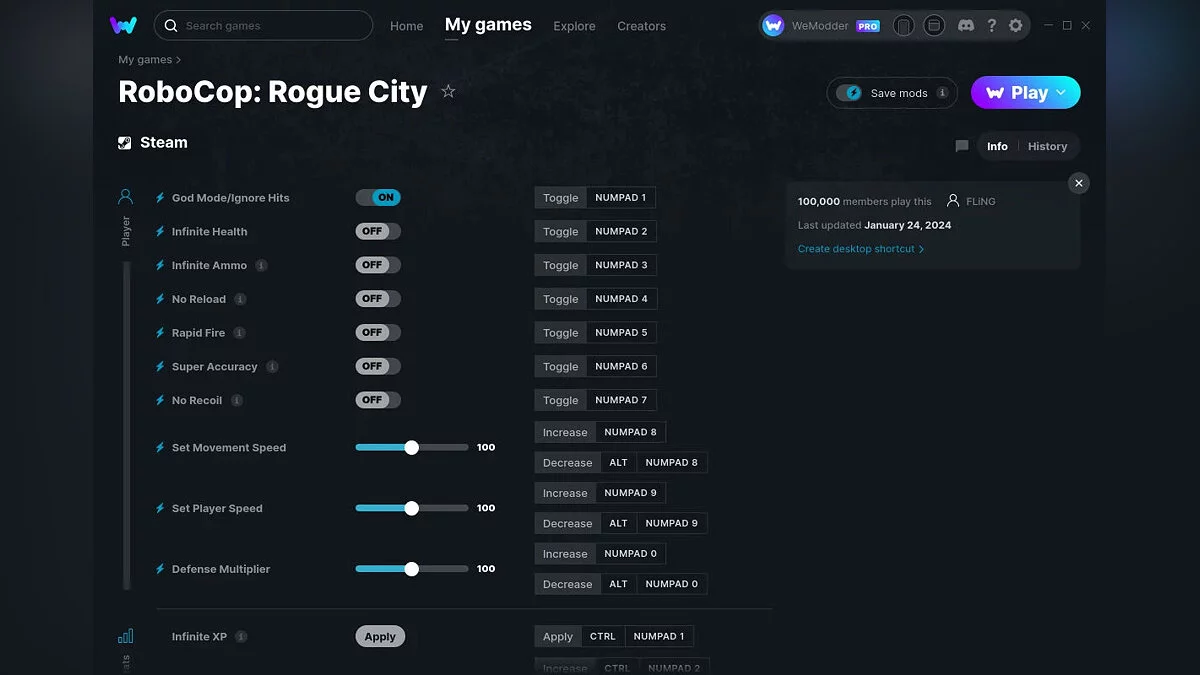Click the Steam platform icon
1200x675 pixels.
pos(126,142)
